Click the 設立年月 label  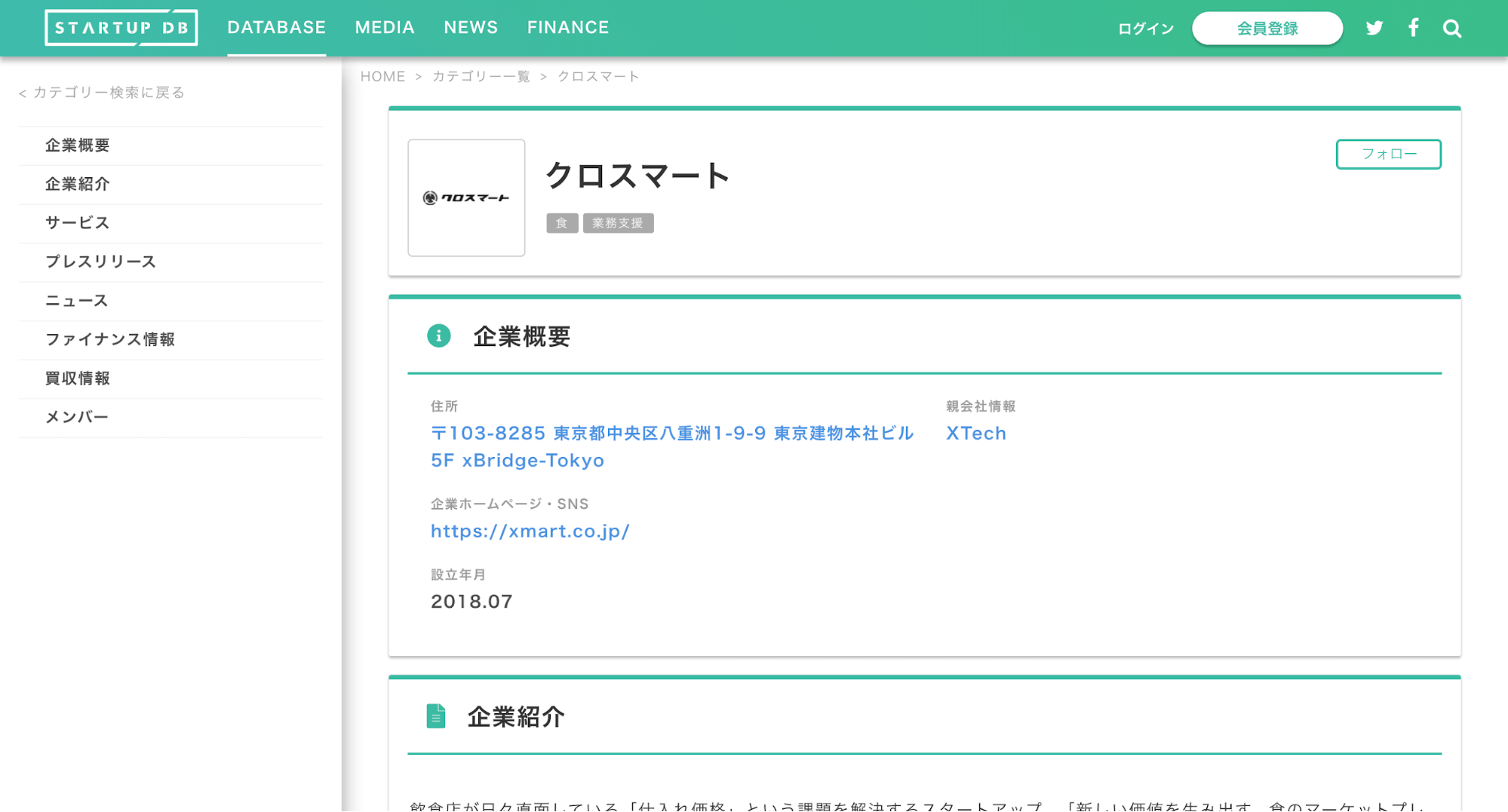point(458,575)
